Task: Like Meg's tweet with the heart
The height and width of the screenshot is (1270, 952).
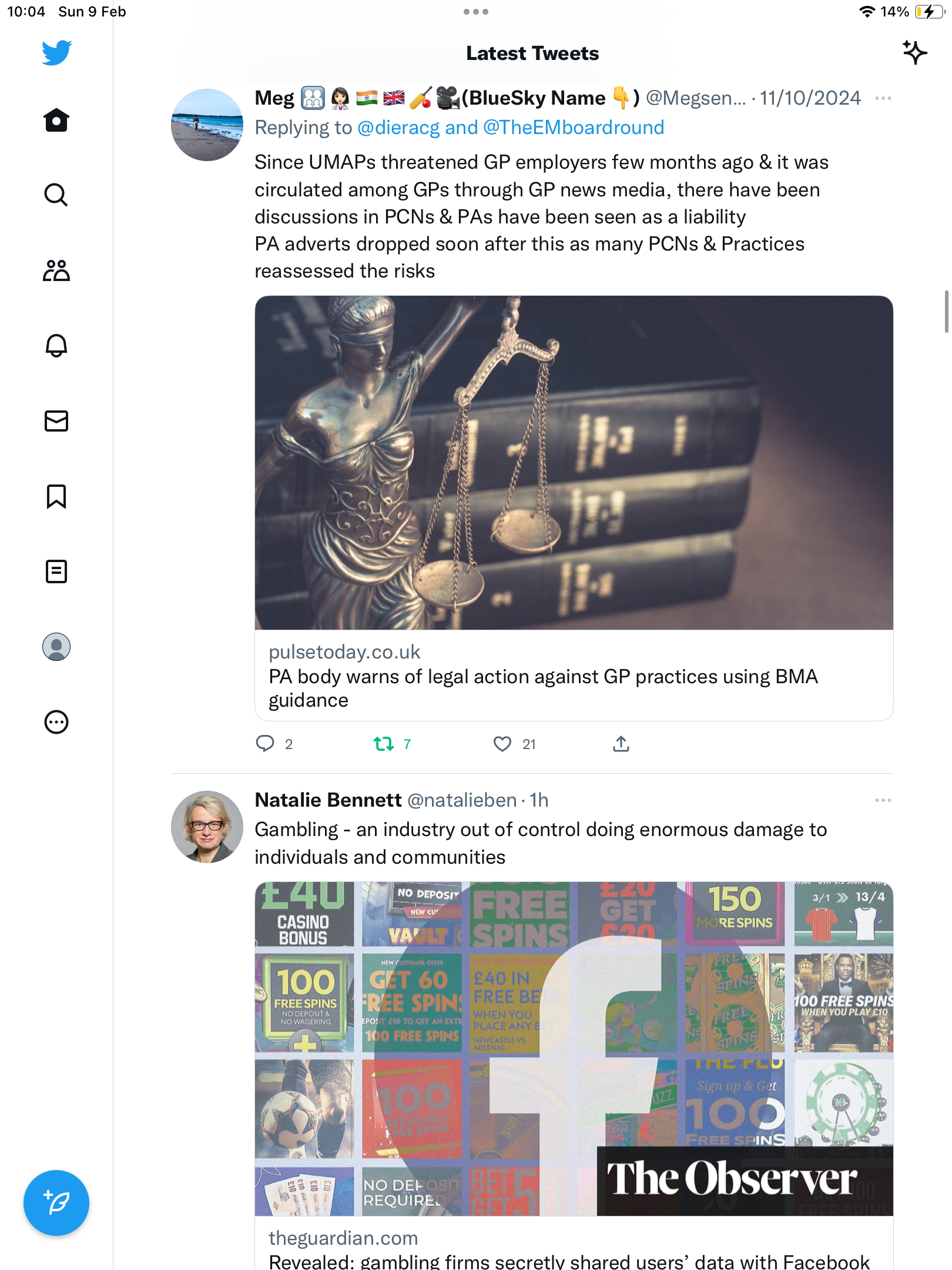Action: pyautogui.click(x=502, y=744)
